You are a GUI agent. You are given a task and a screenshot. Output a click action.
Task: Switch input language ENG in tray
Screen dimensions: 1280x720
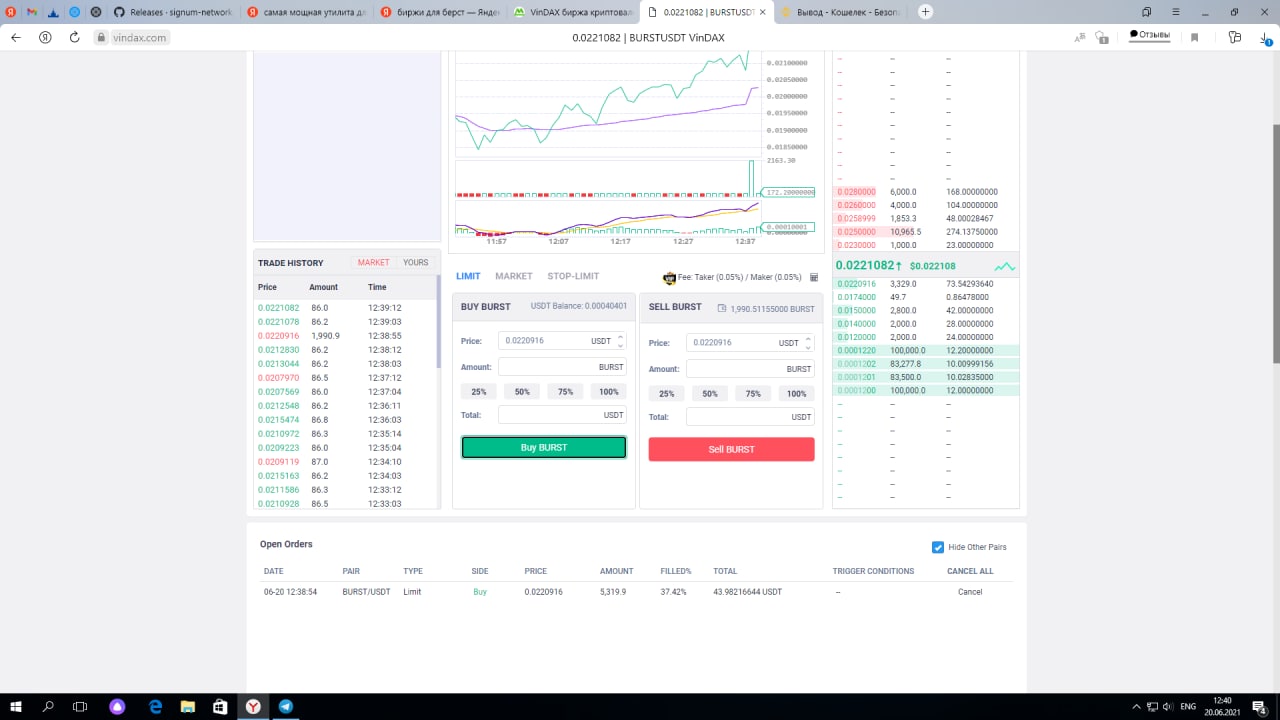tap(1189, 706)
